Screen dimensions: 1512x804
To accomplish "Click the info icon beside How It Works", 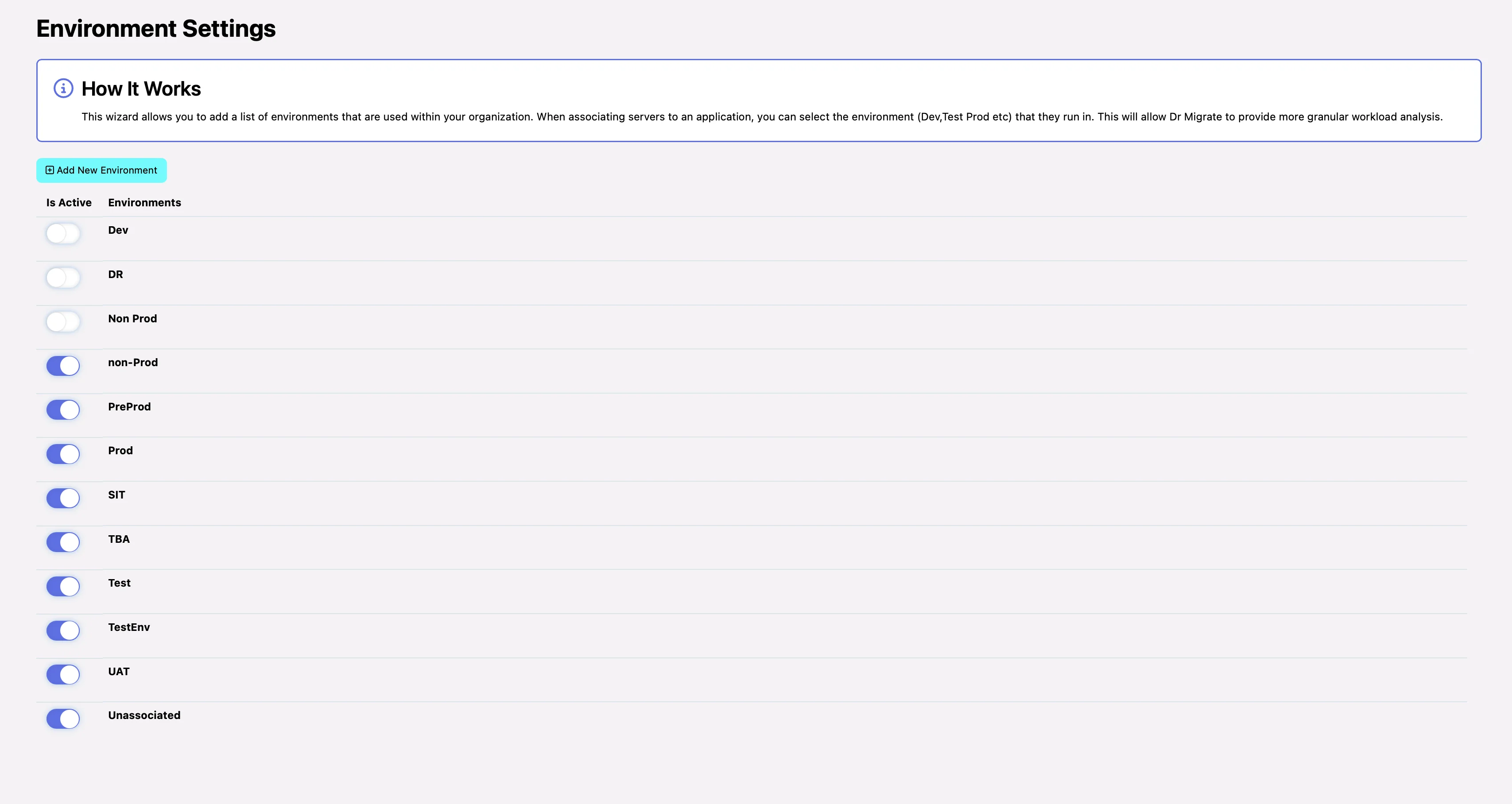I will [x=63, y=89].
